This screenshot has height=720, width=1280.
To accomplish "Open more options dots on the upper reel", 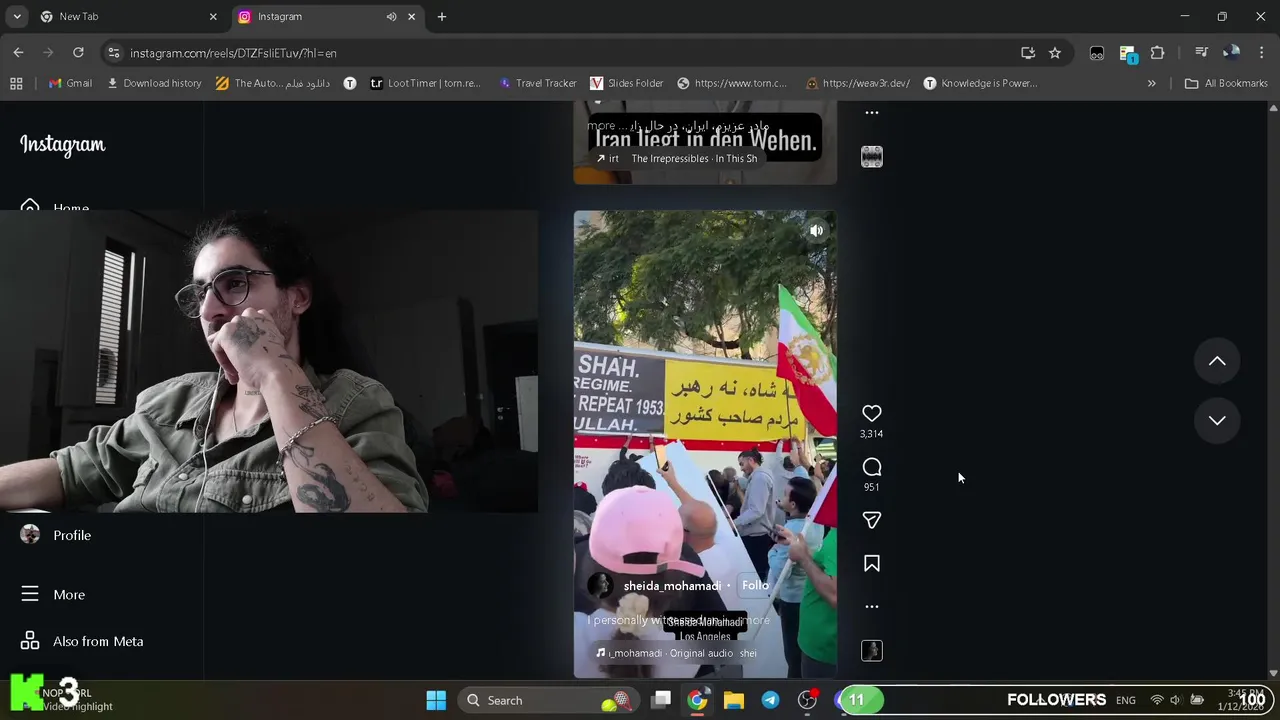I will [x=871, y=113].
